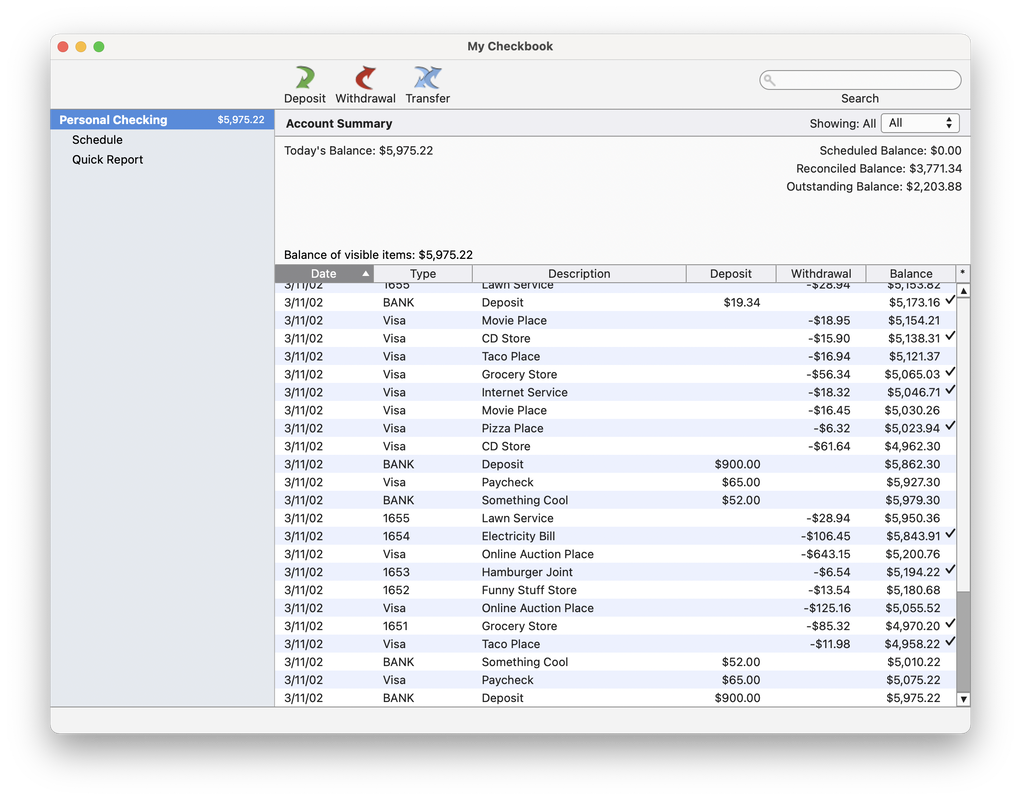Select the Paycheck row with balance $5,927.30

616,482
